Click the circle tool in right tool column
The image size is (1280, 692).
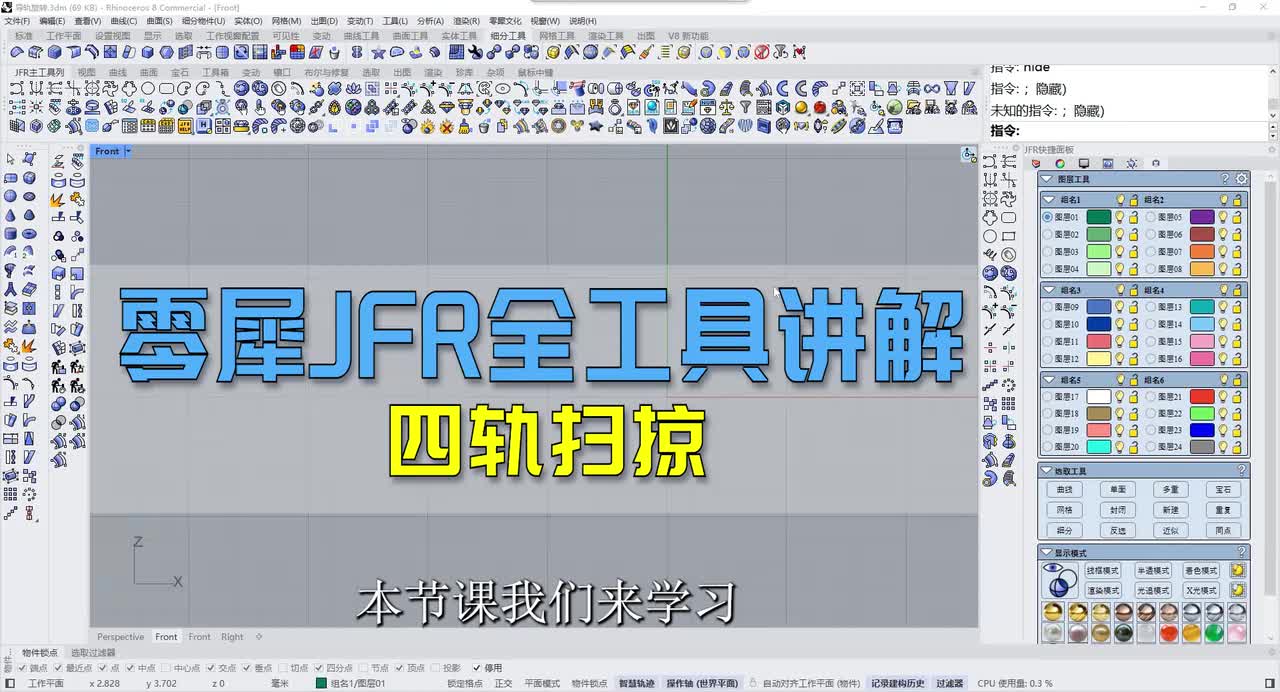(990, 236)
